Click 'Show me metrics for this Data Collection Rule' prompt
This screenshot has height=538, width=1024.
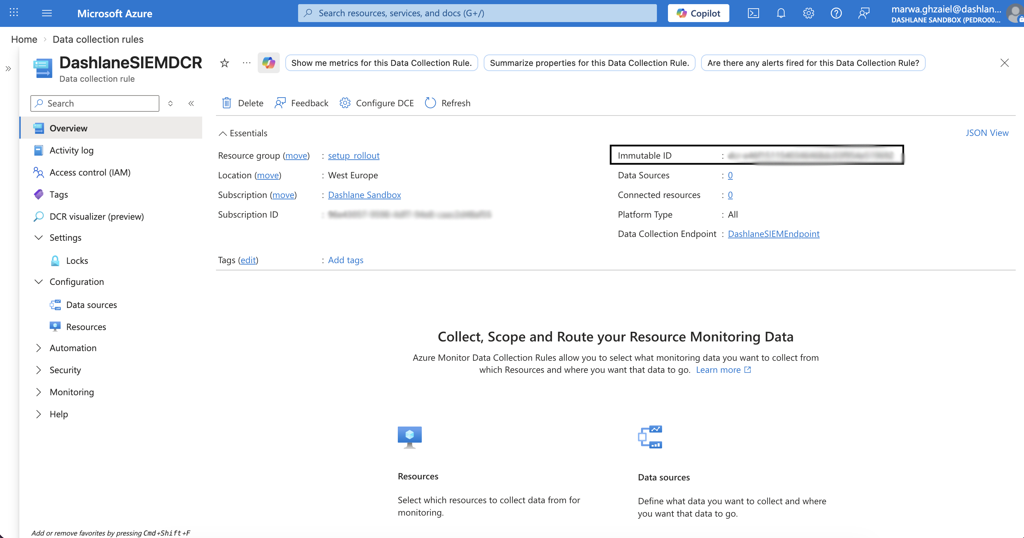381,63
